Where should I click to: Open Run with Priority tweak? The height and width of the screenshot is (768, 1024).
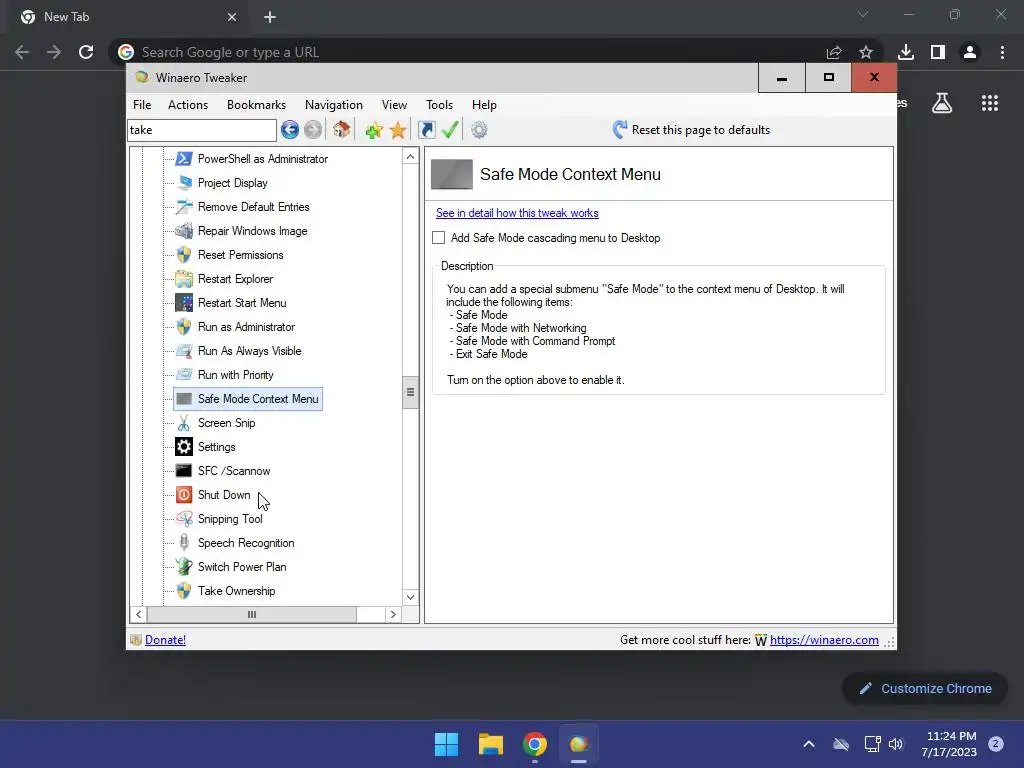(235, 375)
